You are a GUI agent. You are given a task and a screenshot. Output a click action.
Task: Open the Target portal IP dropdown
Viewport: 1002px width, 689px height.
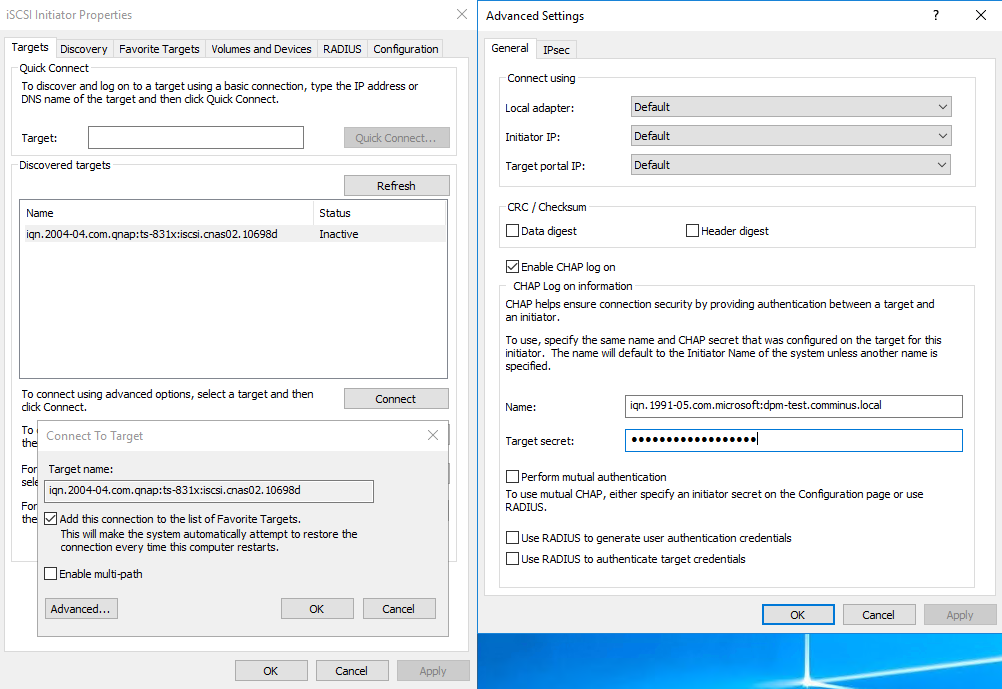(x=791, y=165)
